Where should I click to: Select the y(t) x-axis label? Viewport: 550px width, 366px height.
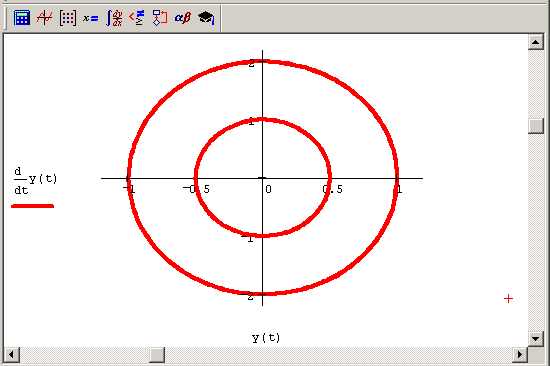pyautogui.click(x=266, y=338)
